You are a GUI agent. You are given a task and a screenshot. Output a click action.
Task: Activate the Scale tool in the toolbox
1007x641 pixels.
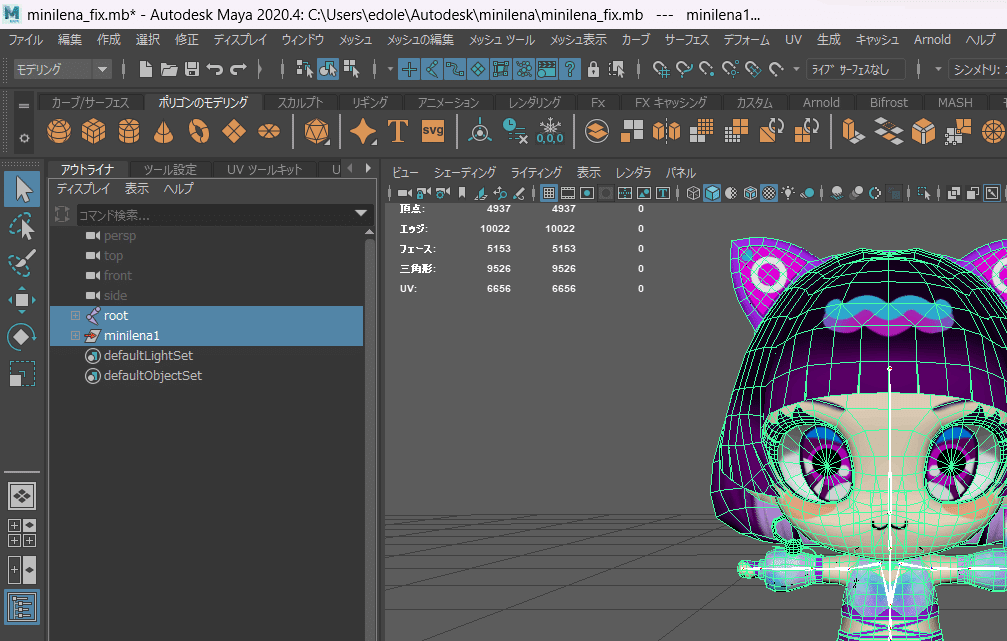[x=22, y=374]
